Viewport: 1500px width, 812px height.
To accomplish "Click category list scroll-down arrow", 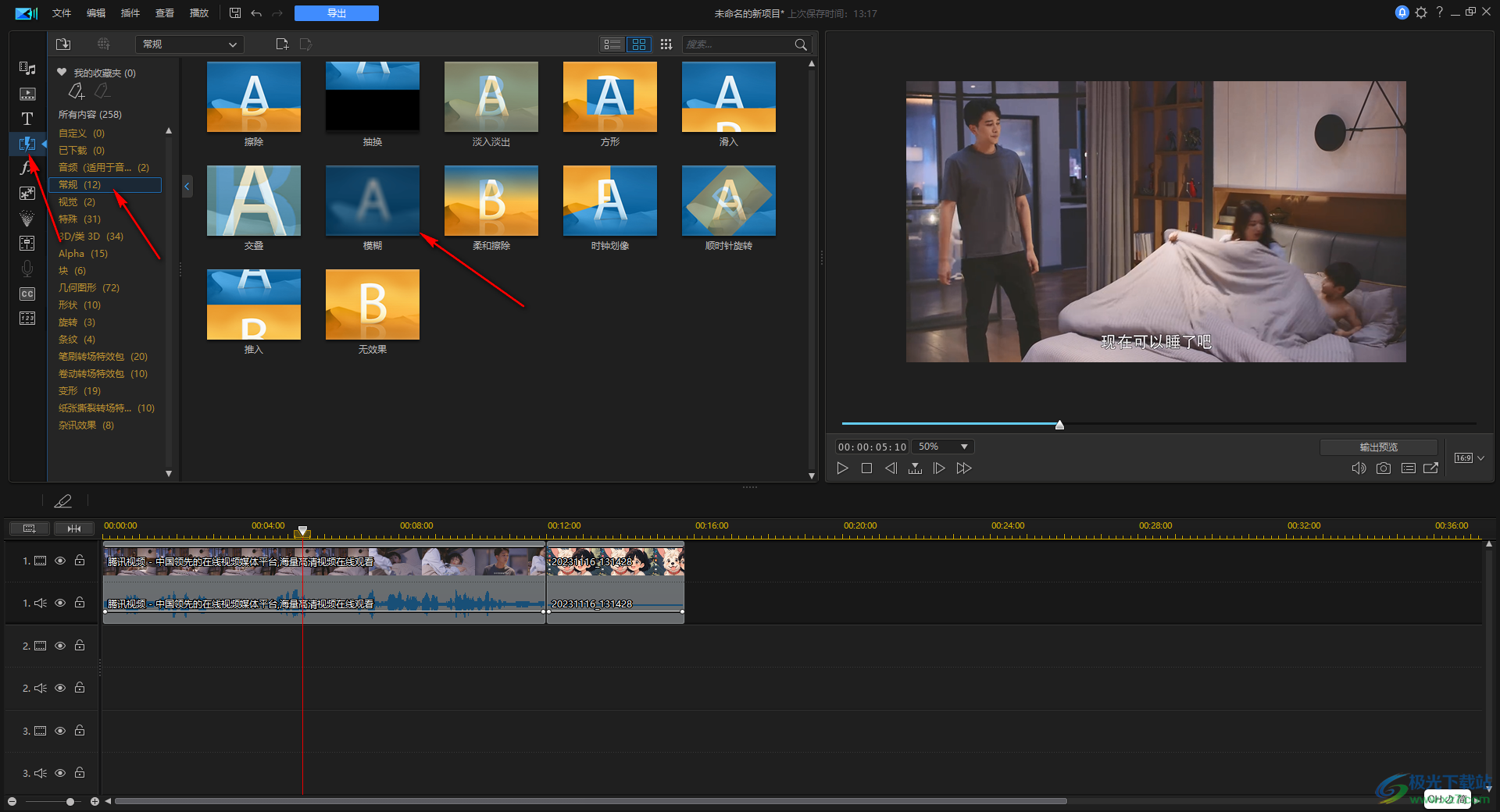I will 169,474.
